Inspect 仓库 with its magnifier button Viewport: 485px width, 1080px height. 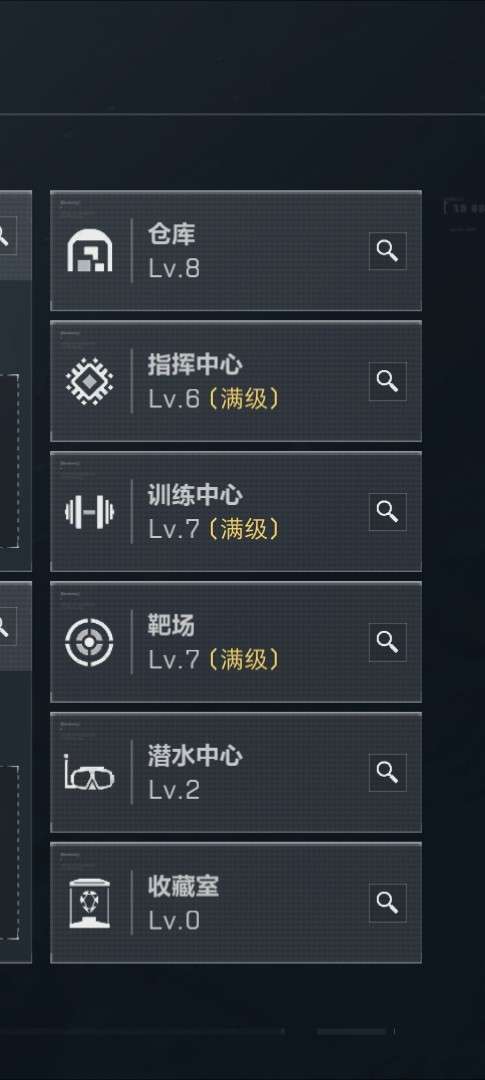point(387,251)
